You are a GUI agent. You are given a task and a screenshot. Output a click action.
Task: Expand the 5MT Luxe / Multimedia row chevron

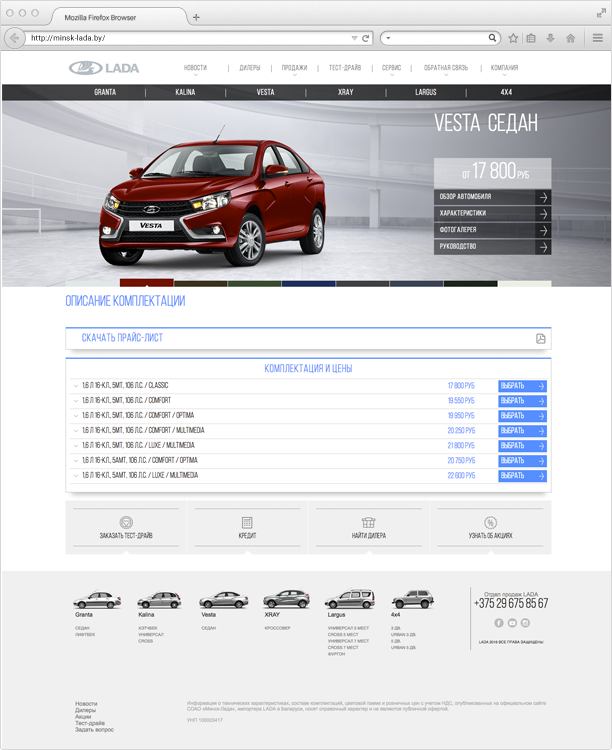pos(76,446)
